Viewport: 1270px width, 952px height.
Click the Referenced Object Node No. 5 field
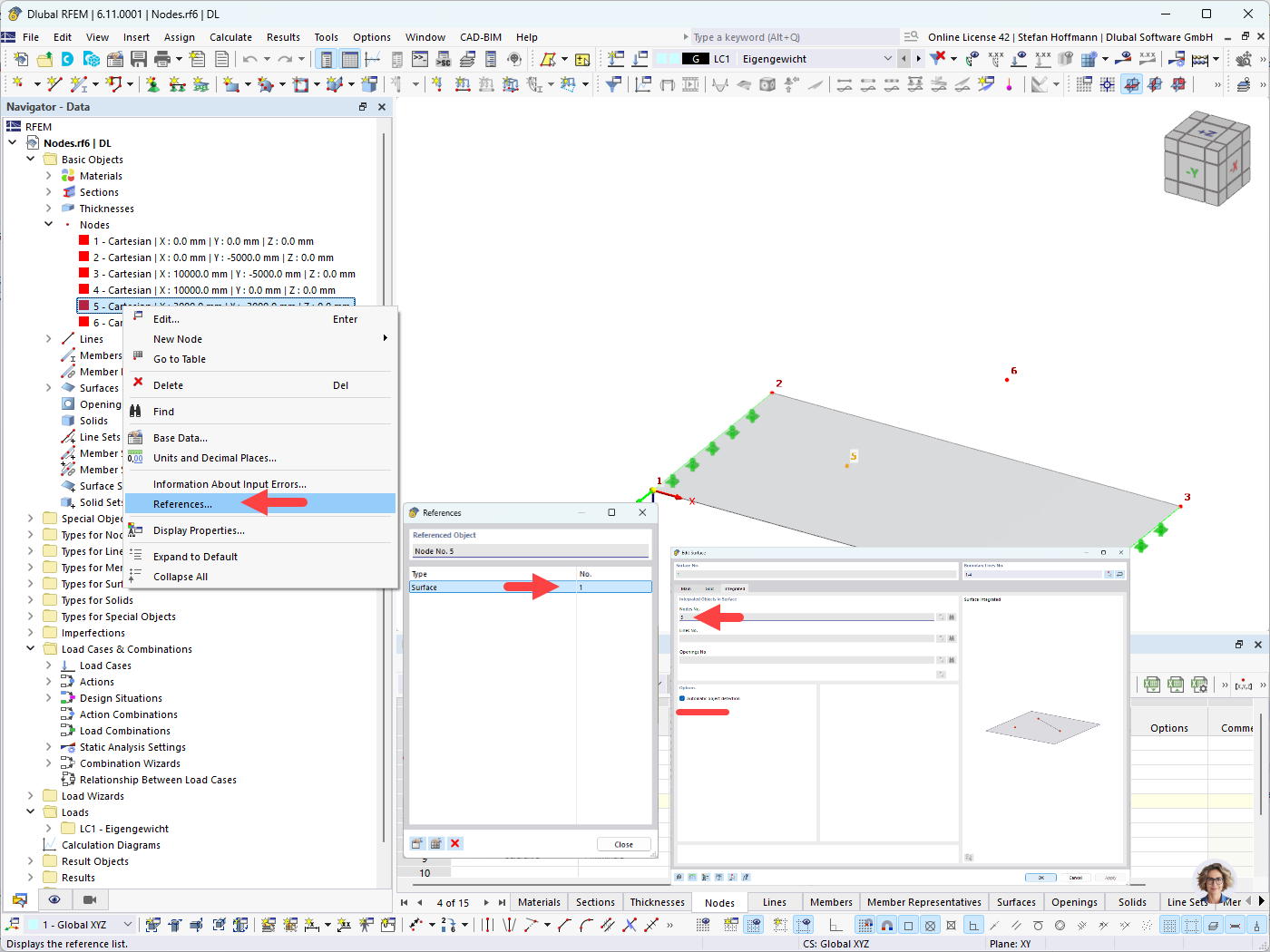point(531,551)
